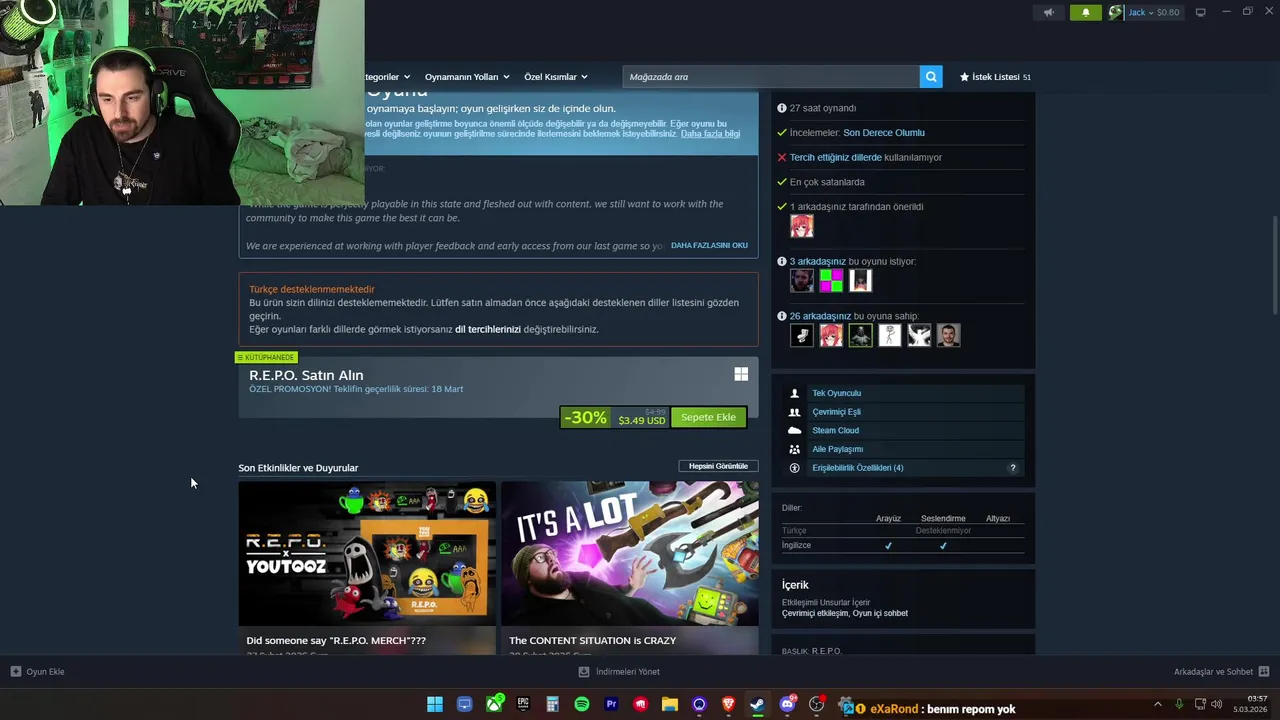Click the Tek Oyunculu feature link
Image resolution: width=1280 pixels, height=720 pixels.
[836, 393]
